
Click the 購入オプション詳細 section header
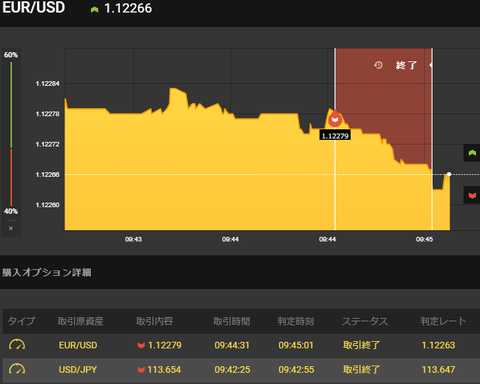47,272
